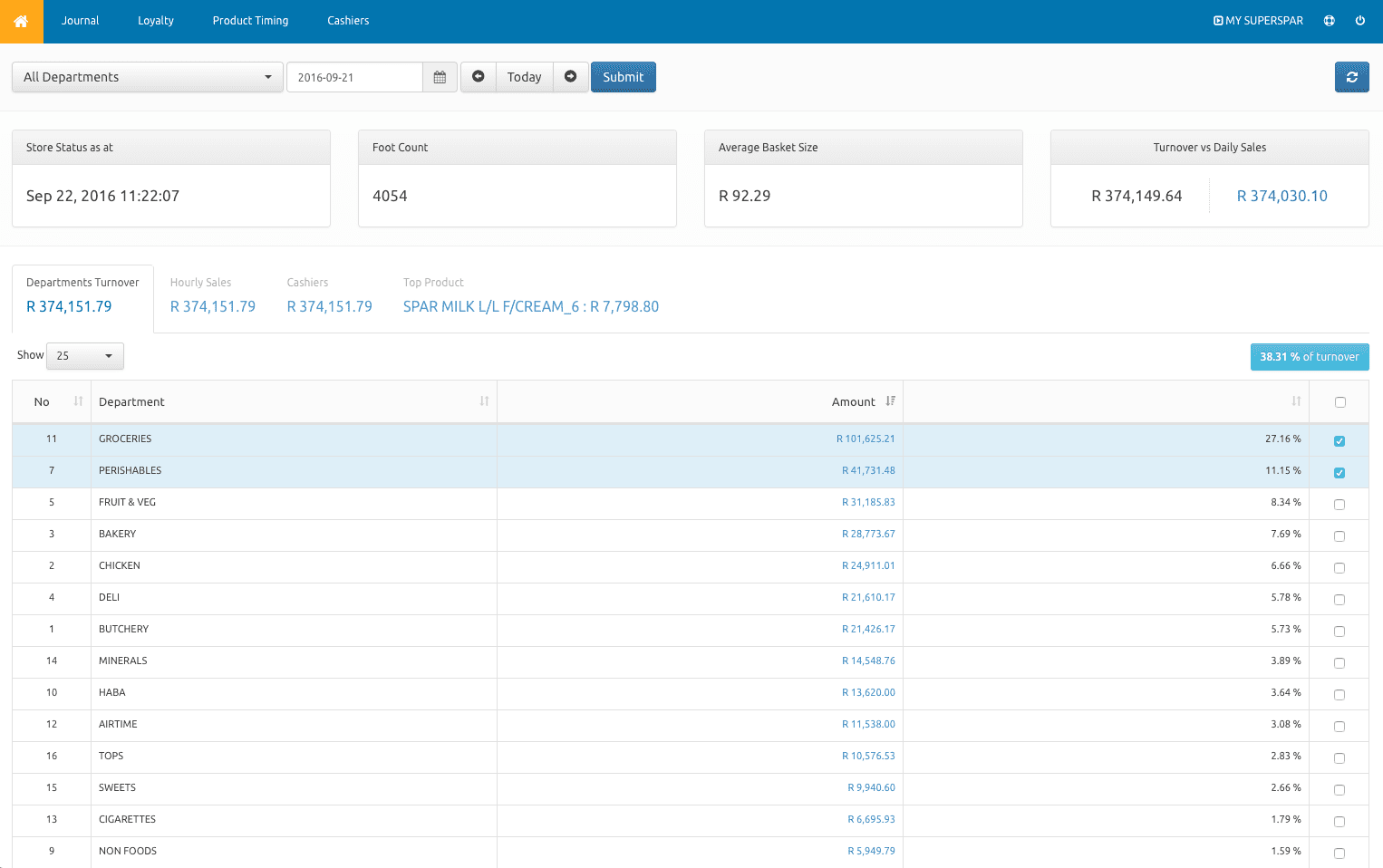Click the 38.31 % of turnover button
This screenshot has width=1383, height=868.
pos(1310,357)
